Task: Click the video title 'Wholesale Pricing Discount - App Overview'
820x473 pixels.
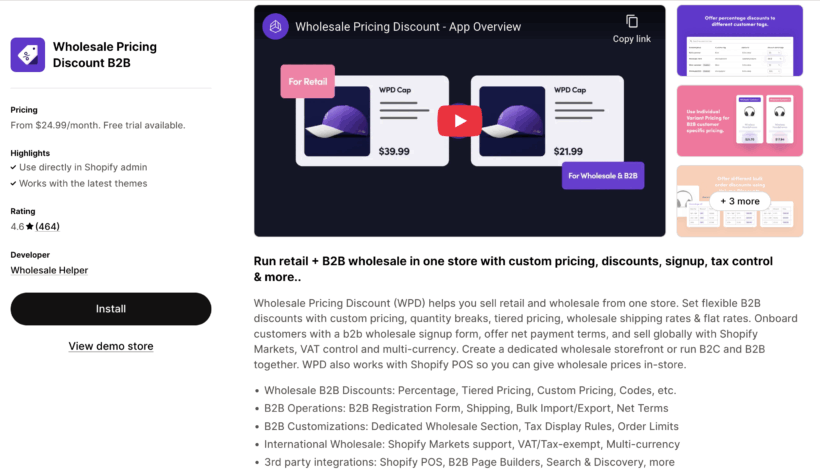Action: [408, 27]
